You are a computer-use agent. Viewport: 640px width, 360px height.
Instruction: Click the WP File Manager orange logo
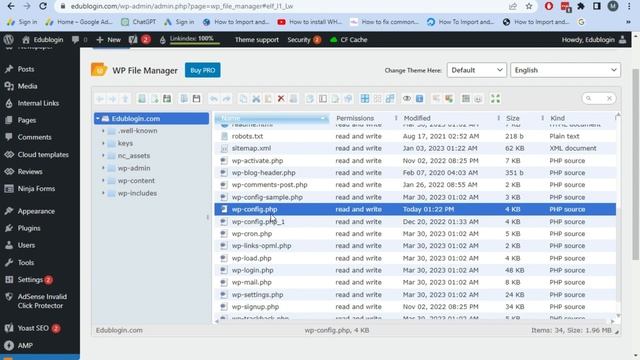coord(99,70)
